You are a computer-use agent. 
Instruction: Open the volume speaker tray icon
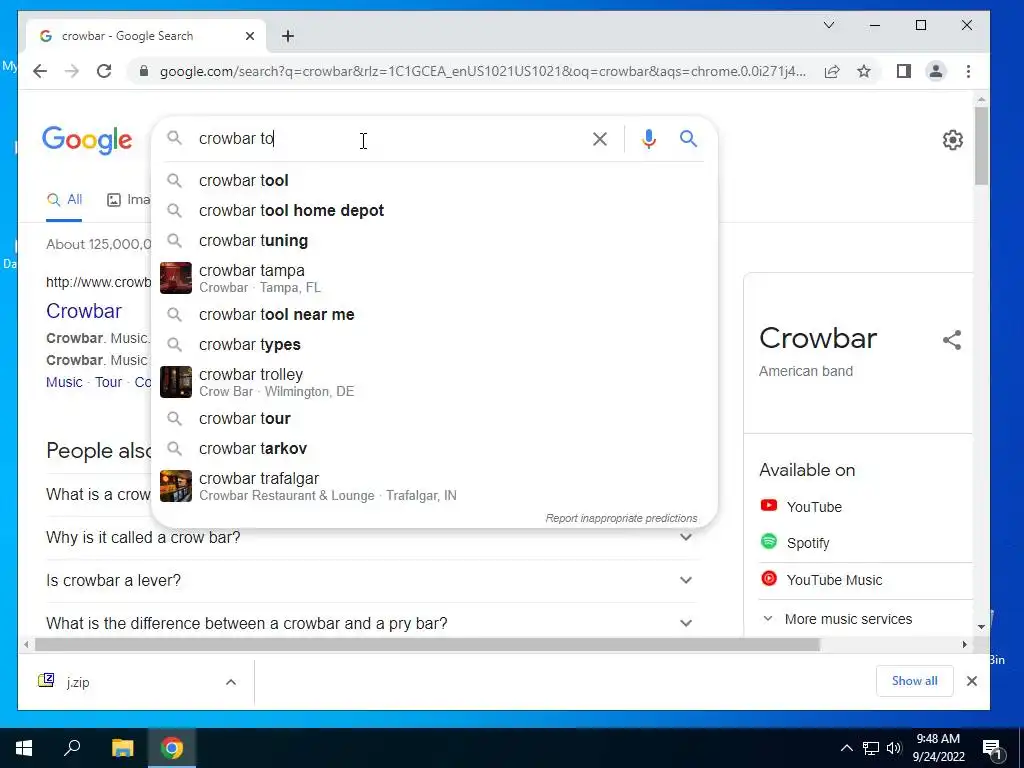pyautogui.click(x=895, y=748)
